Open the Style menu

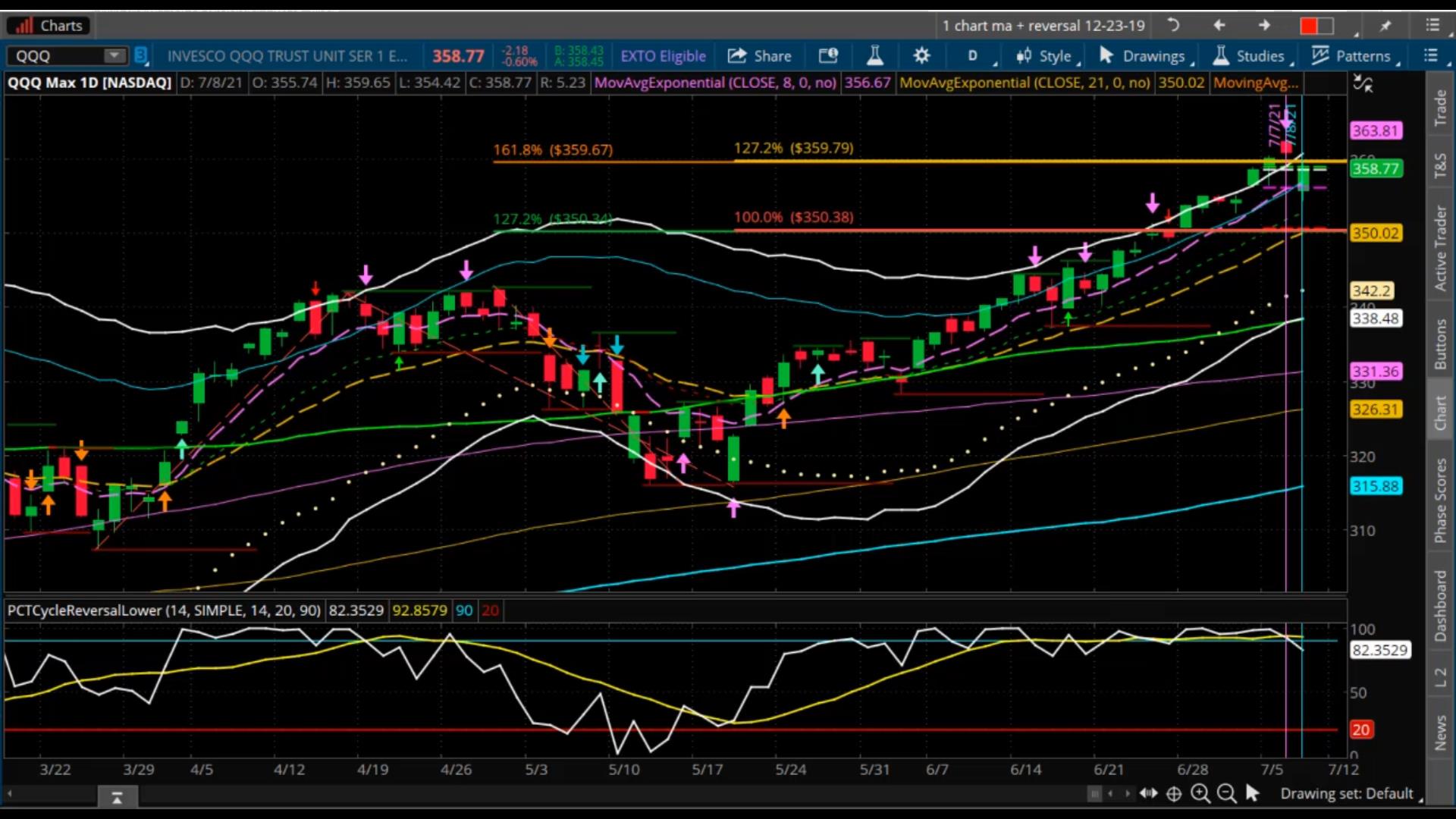pos(1047,56)
